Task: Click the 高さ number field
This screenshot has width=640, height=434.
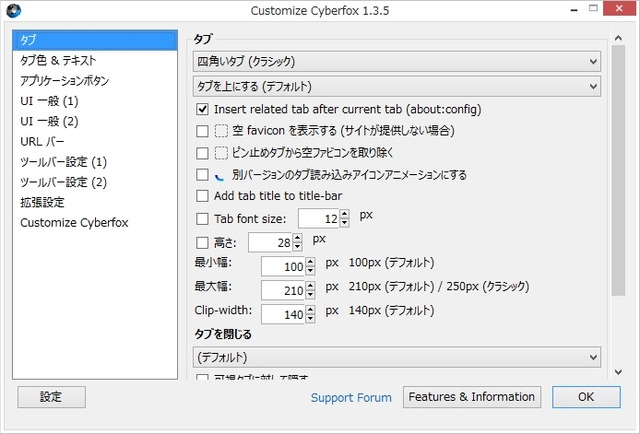Action: coord(270,243)
